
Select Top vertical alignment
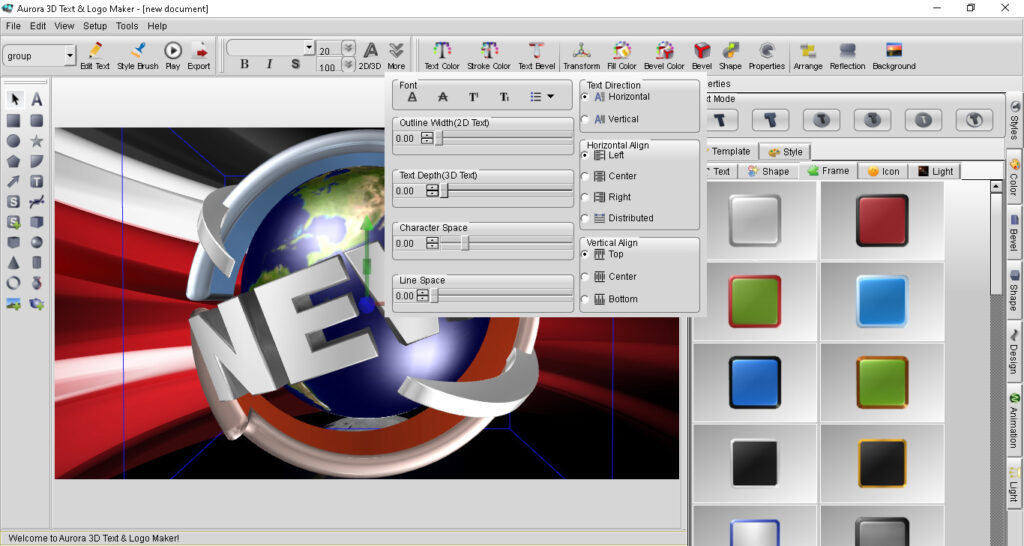pyautogui.click(x=603, y=255)
